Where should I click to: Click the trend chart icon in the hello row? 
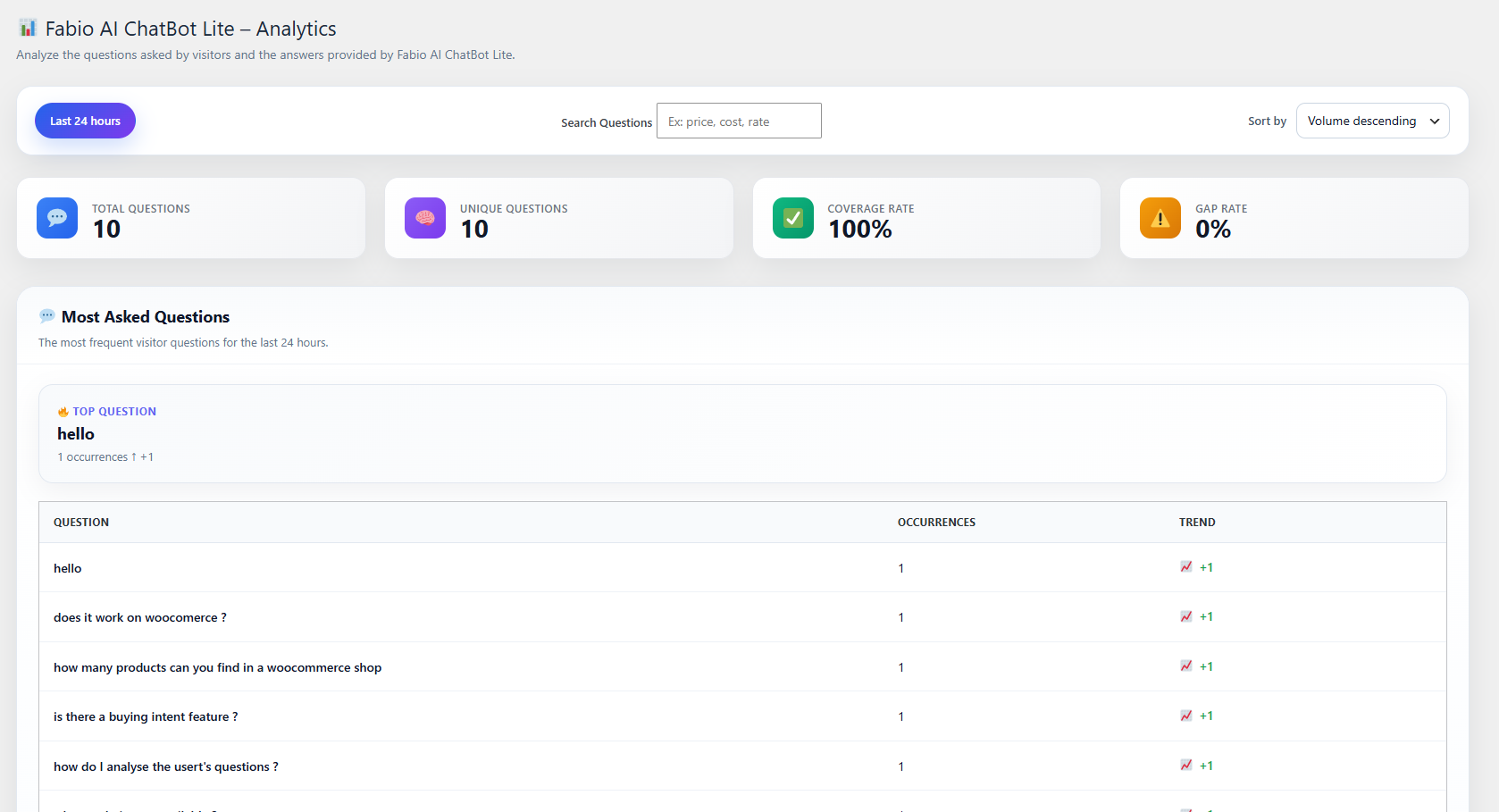click(1186, 567)
